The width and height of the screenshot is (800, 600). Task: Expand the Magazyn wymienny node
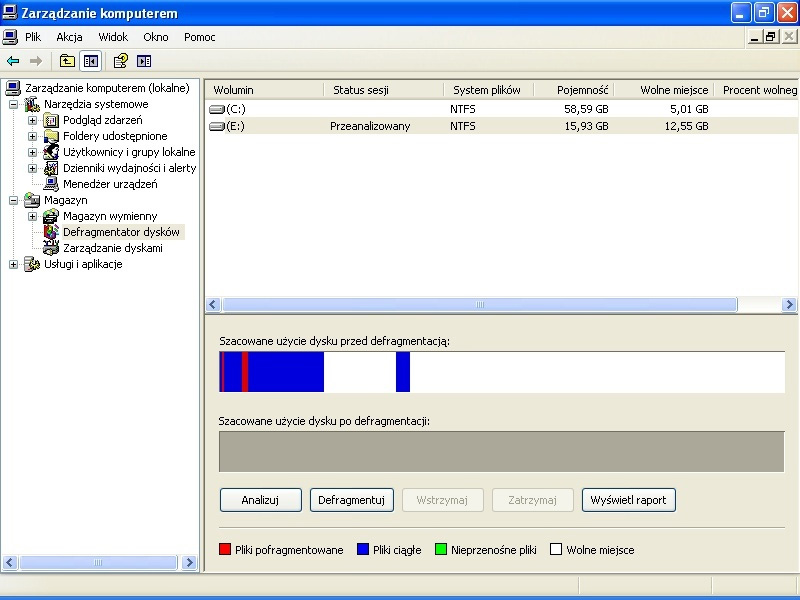(33, 216)
